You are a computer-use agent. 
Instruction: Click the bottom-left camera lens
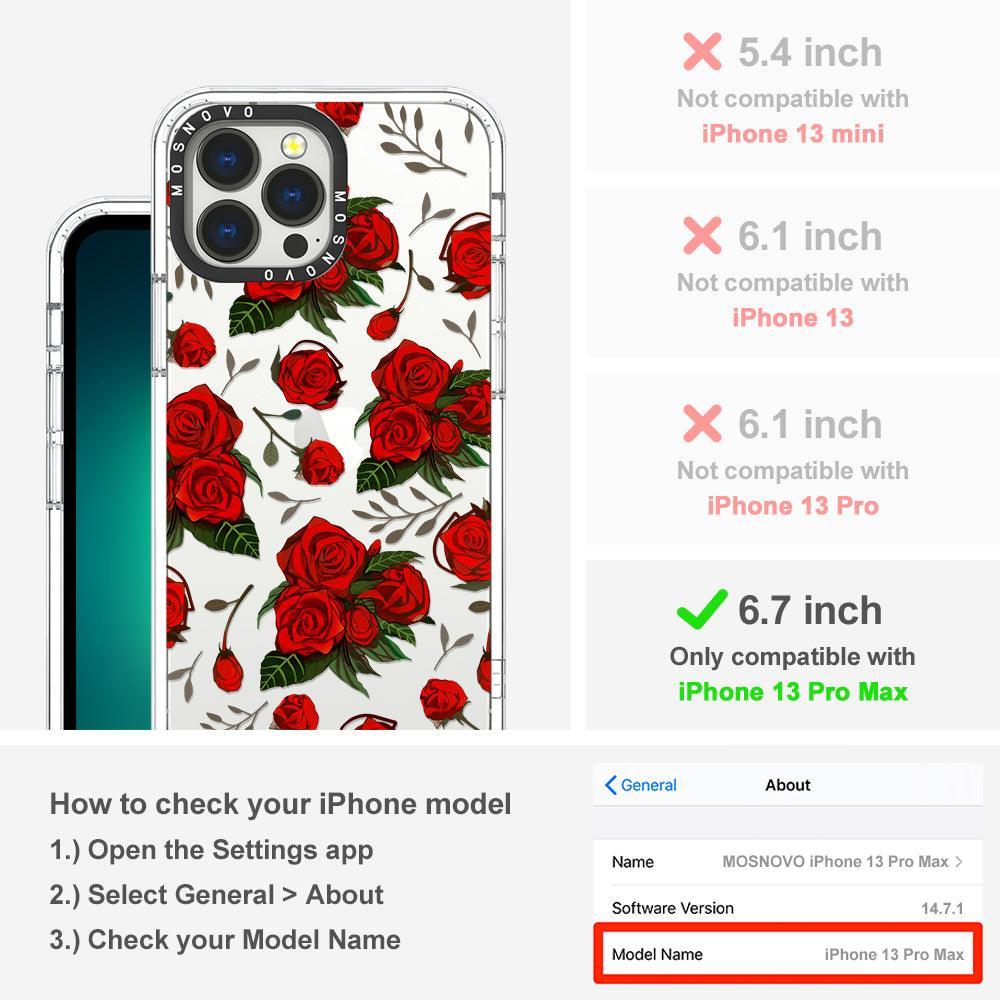228,231
